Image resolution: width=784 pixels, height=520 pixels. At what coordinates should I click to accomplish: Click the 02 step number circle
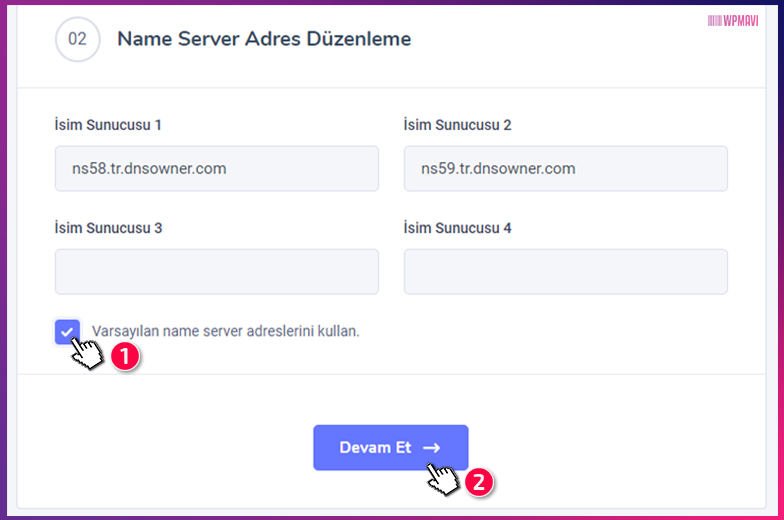point(78,39)
